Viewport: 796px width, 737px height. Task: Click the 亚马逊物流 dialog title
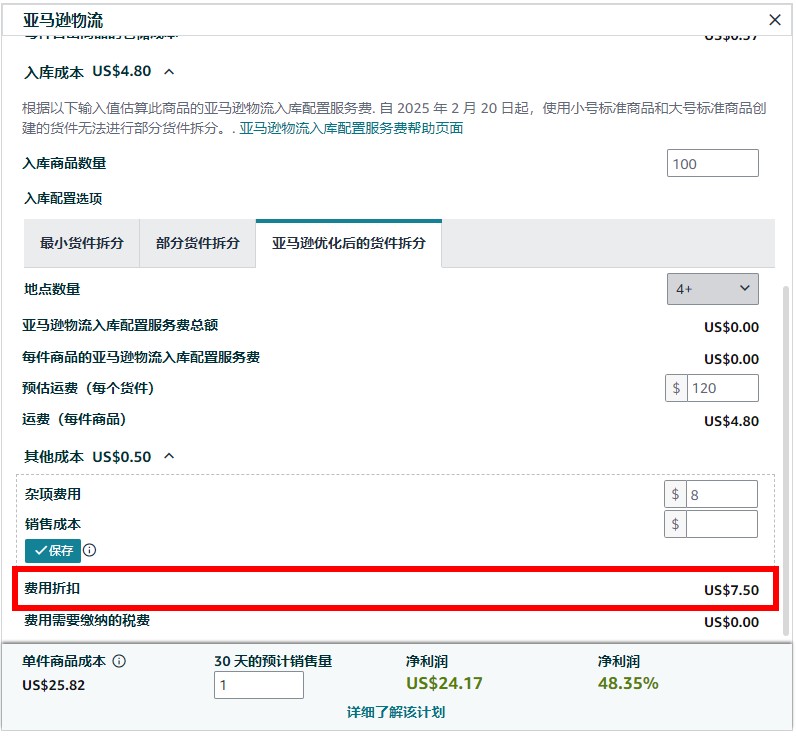63,20
